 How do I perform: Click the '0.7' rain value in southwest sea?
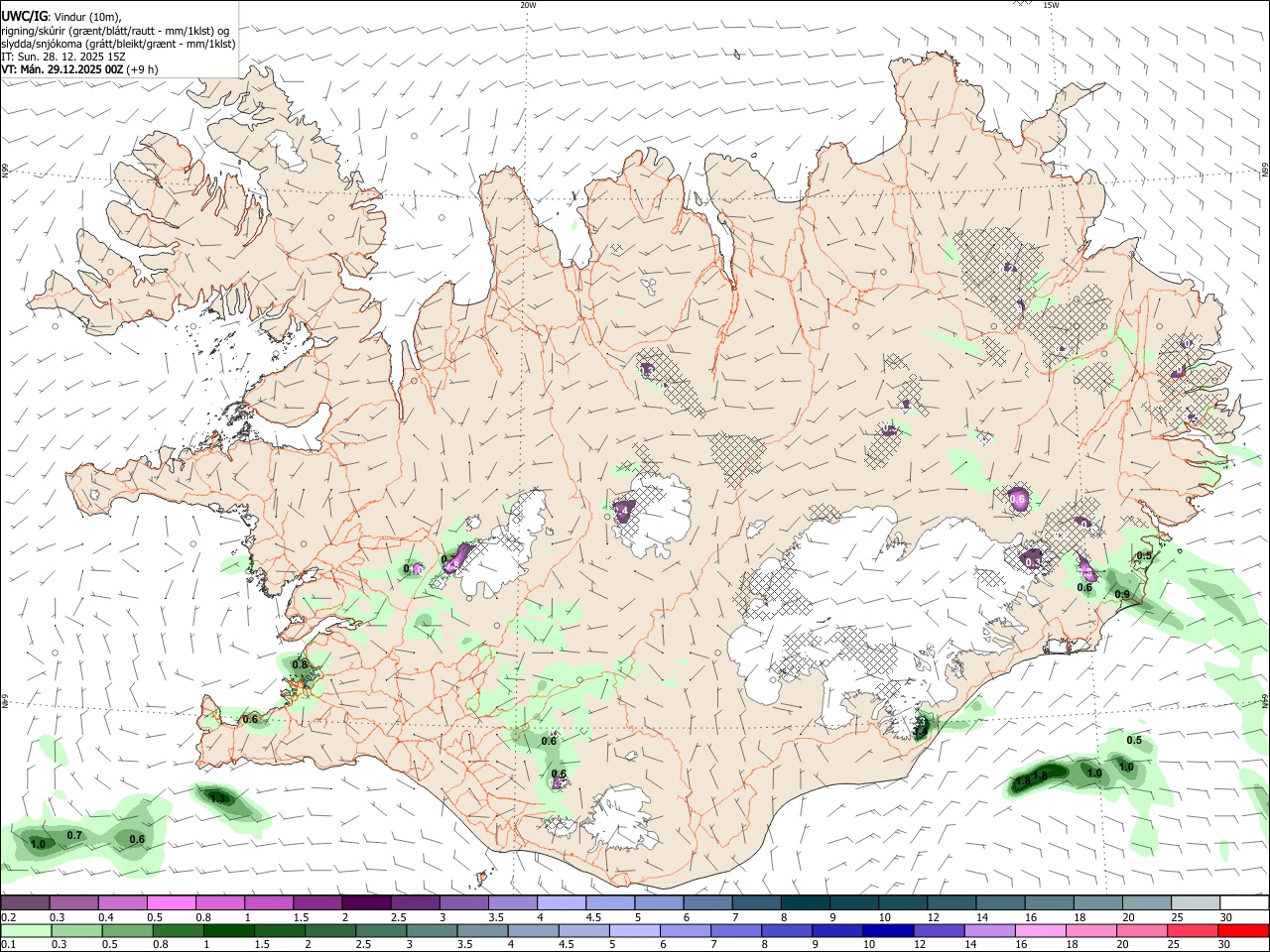point(74,836)
